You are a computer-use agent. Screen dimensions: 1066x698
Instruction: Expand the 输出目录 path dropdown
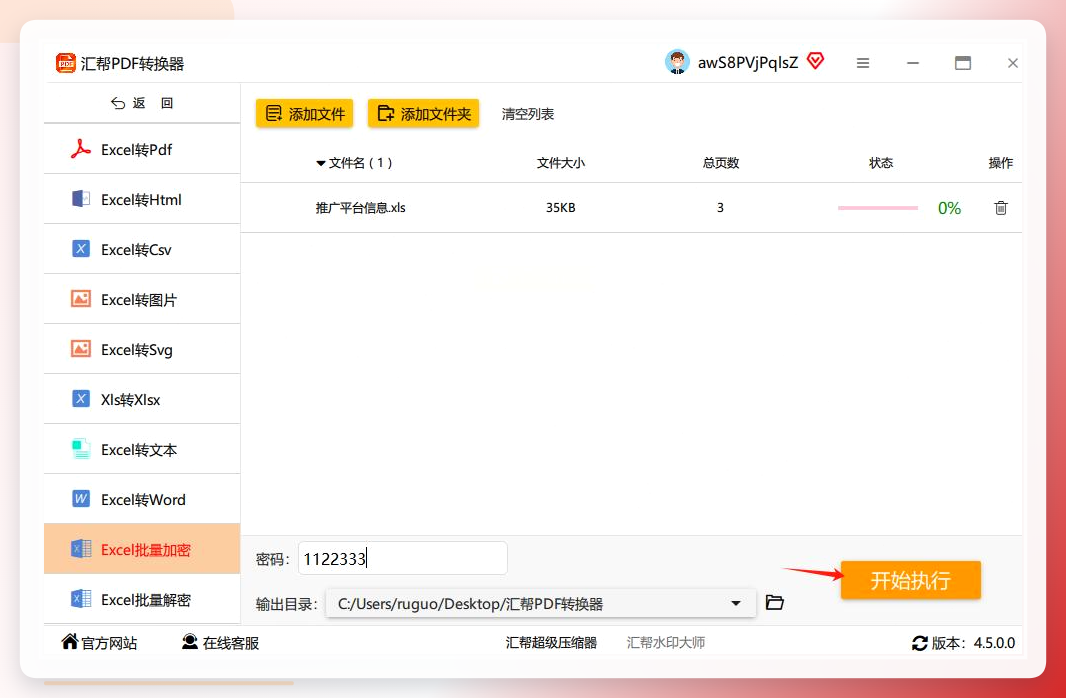(736, 604)
